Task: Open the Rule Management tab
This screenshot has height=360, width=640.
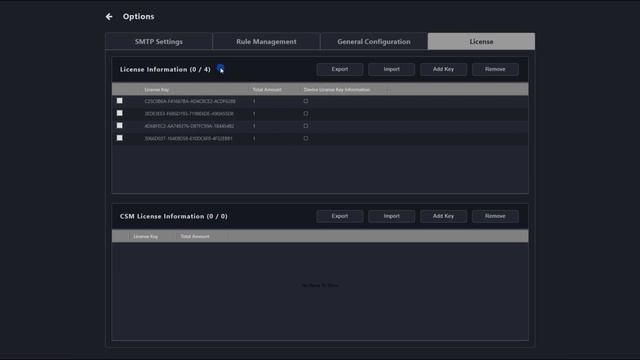Action: coord(266,41)
